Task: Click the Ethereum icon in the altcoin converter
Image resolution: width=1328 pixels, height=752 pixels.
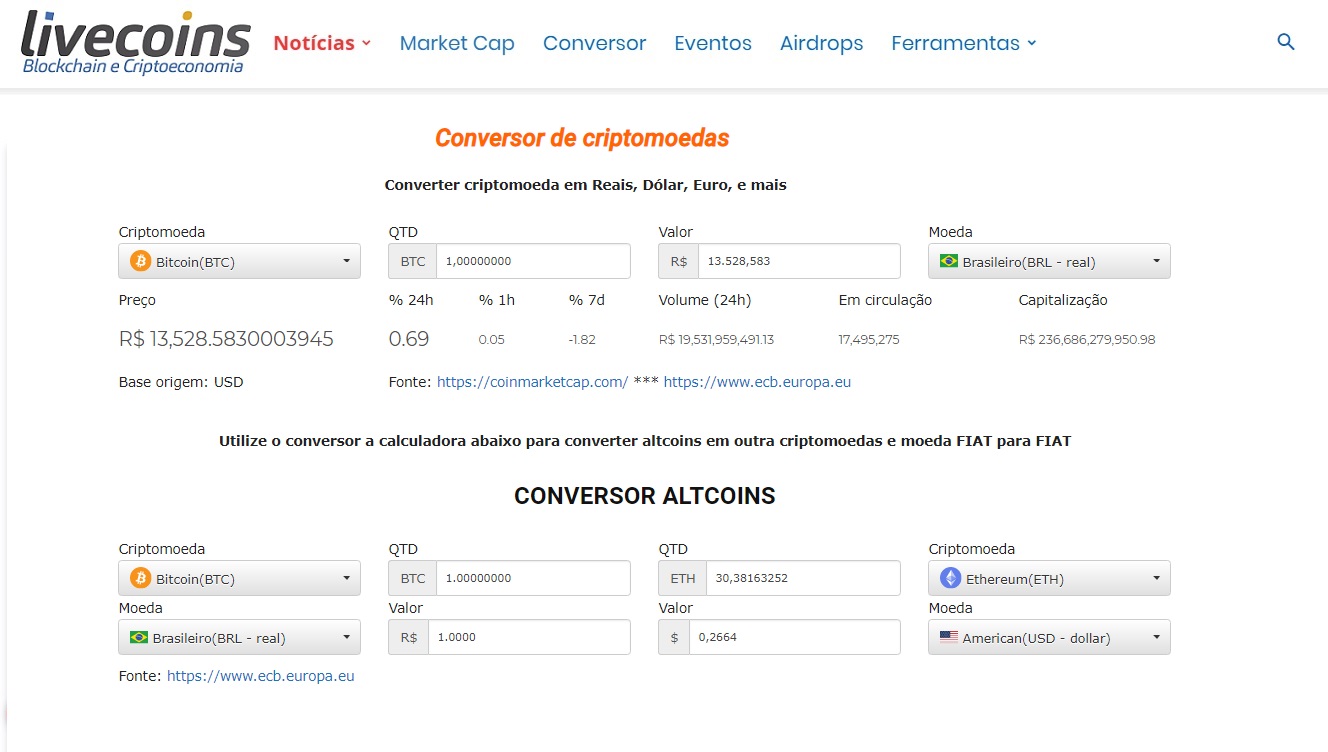Action: click(x=950, y=579)
